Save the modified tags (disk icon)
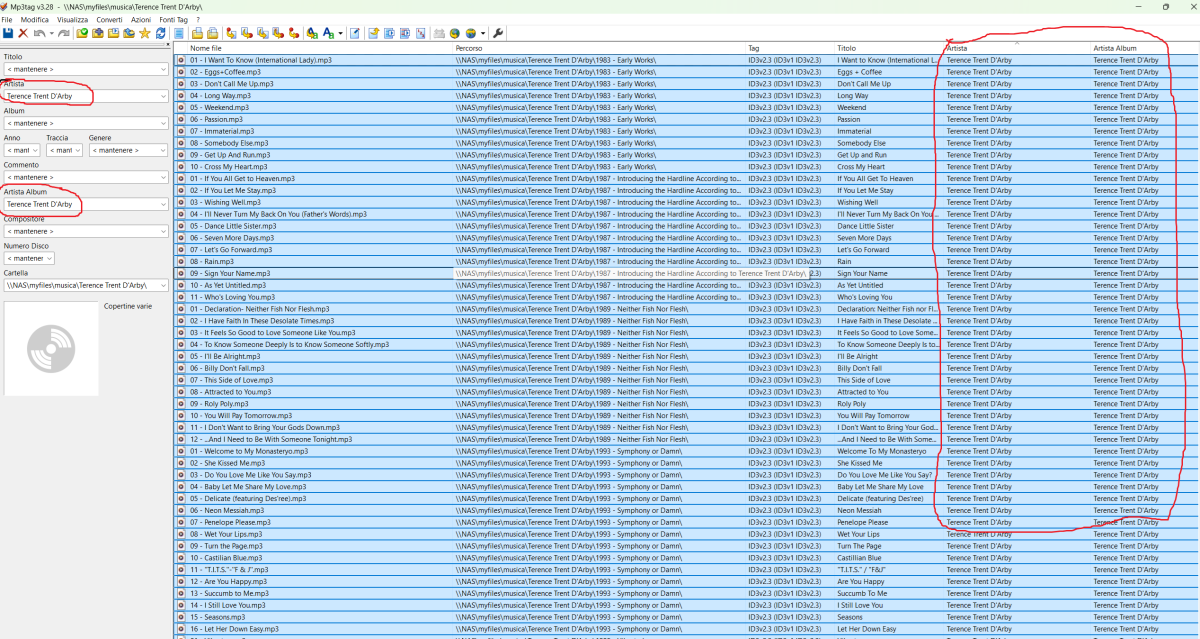 click(x=9, y=33)
